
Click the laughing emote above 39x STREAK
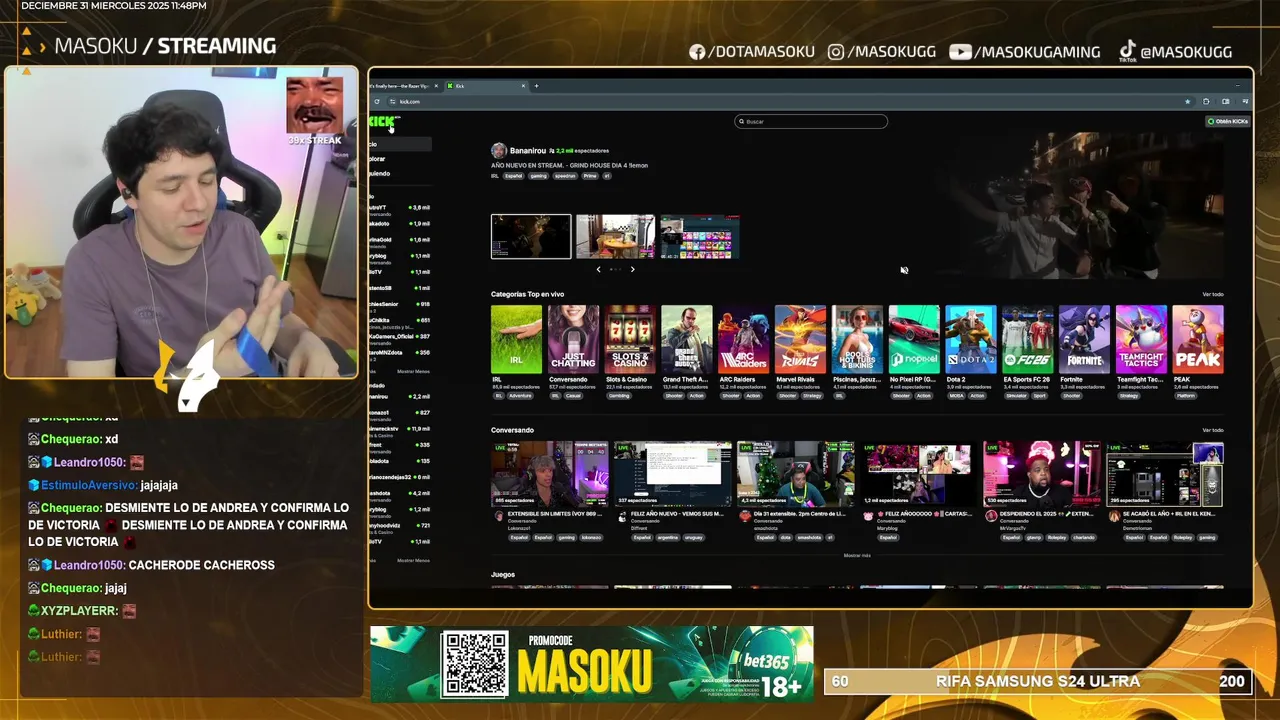tap(315, 106)
